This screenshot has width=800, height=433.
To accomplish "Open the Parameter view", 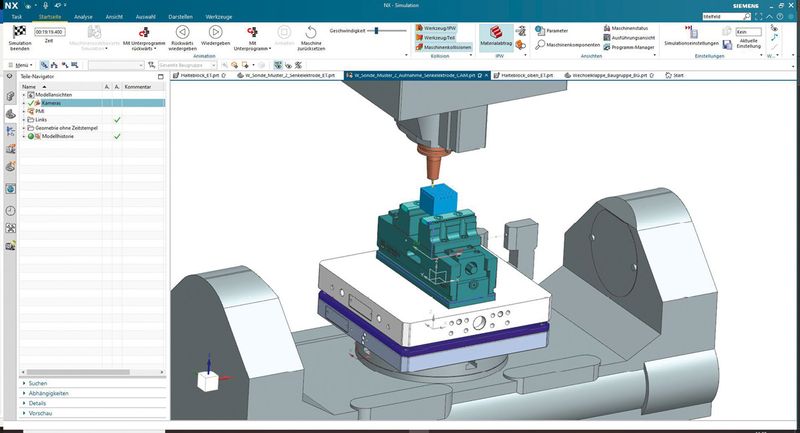I will coord(552,31).
